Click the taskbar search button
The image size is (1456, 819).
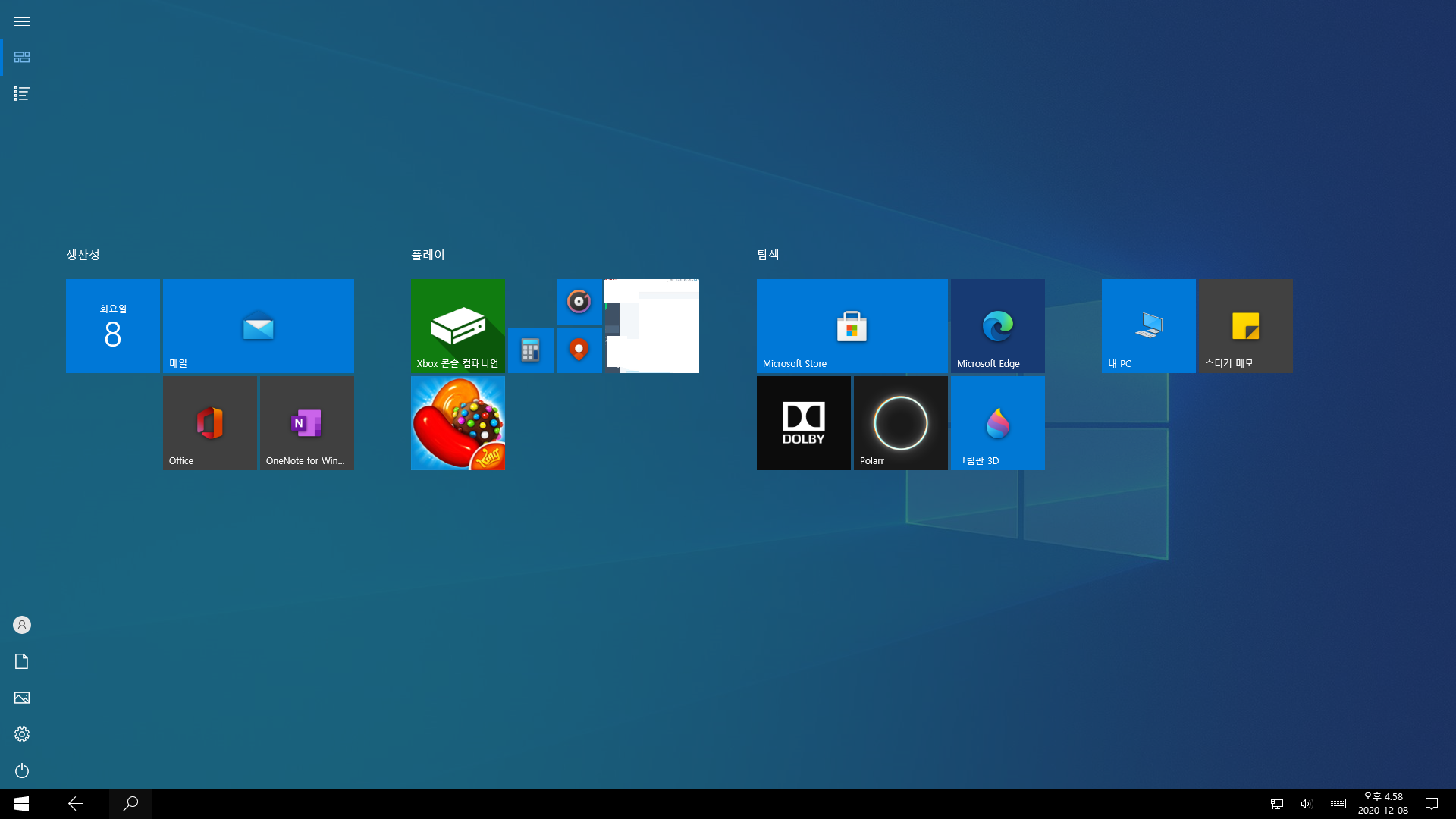(130, 804)
